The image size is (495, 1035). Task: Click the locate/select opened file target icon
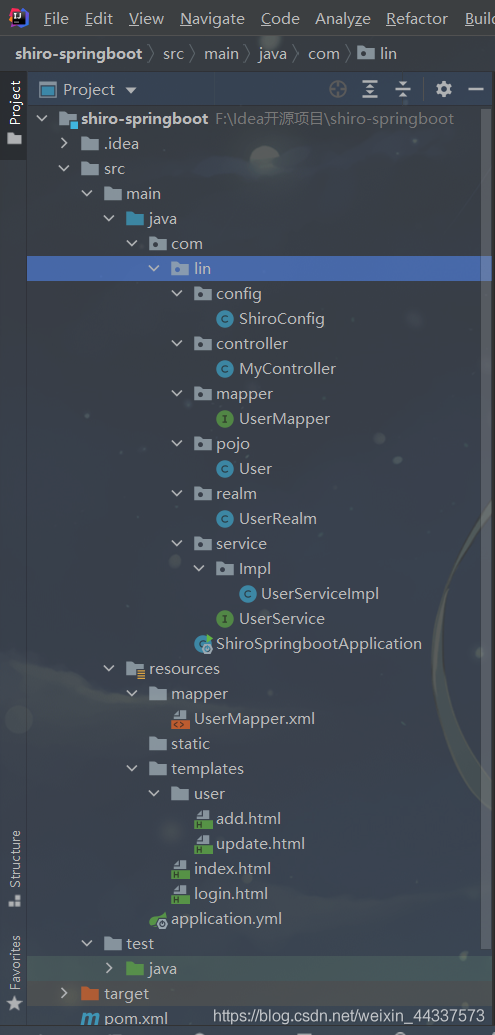click(338, 89)
